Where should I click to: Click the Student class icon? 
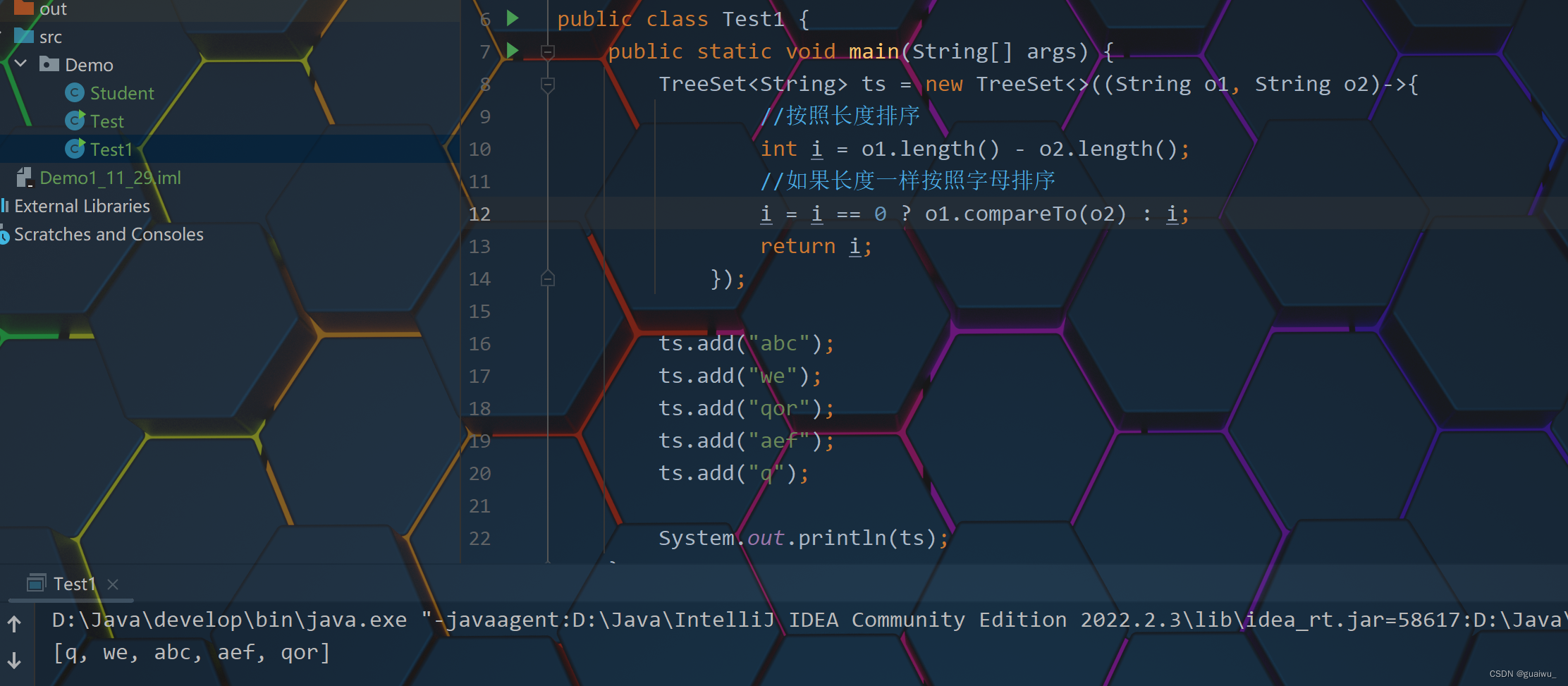tap(74, 92)
